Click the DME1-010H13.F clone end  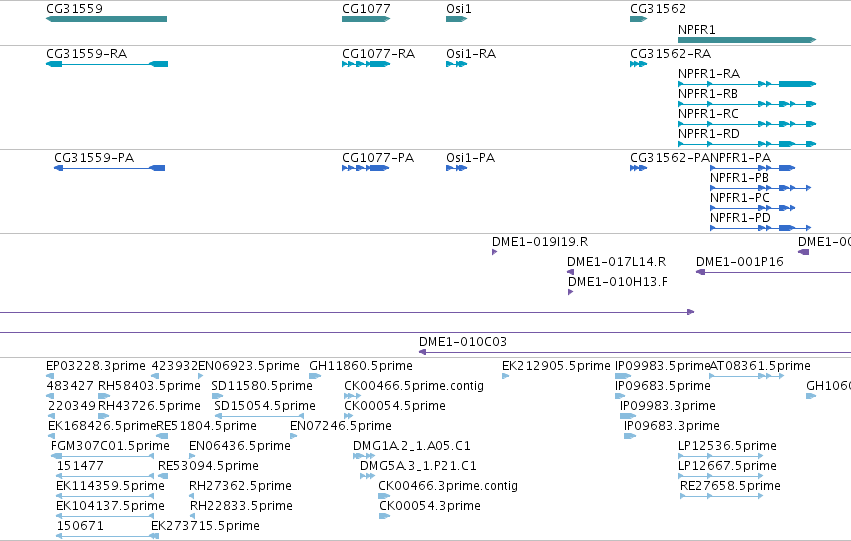(570, 292)
